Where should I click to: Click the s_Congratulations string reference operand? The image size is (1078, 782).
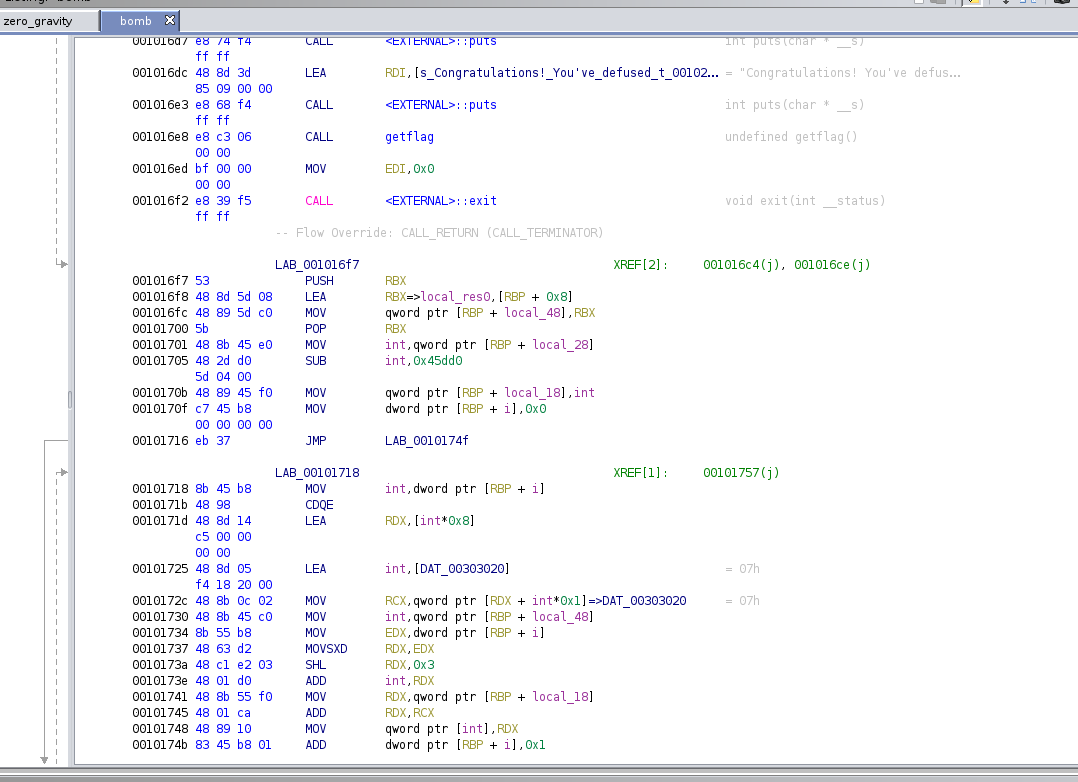click(x=552, y=73)
